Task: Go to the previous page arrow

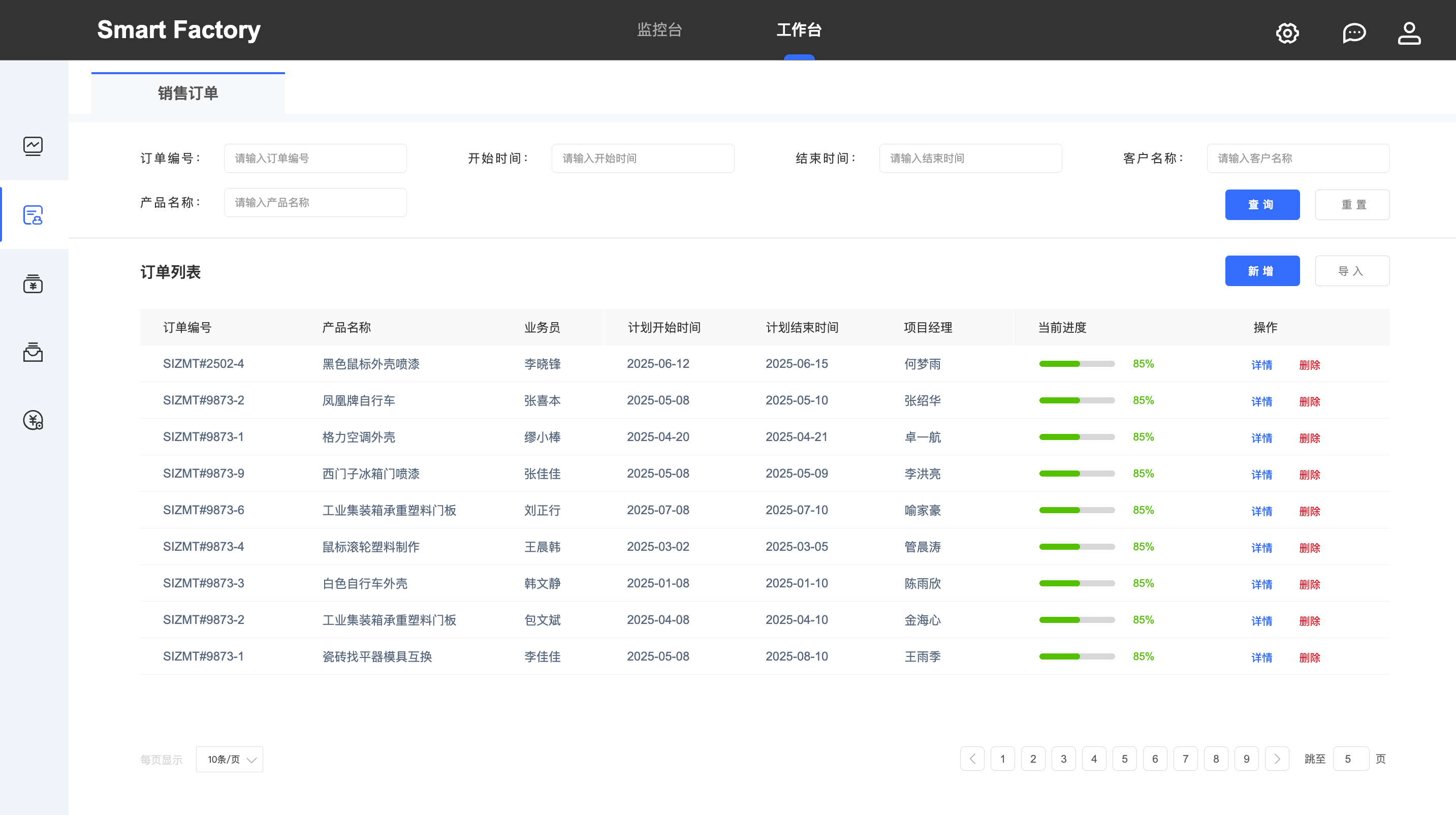Action: 972,759
